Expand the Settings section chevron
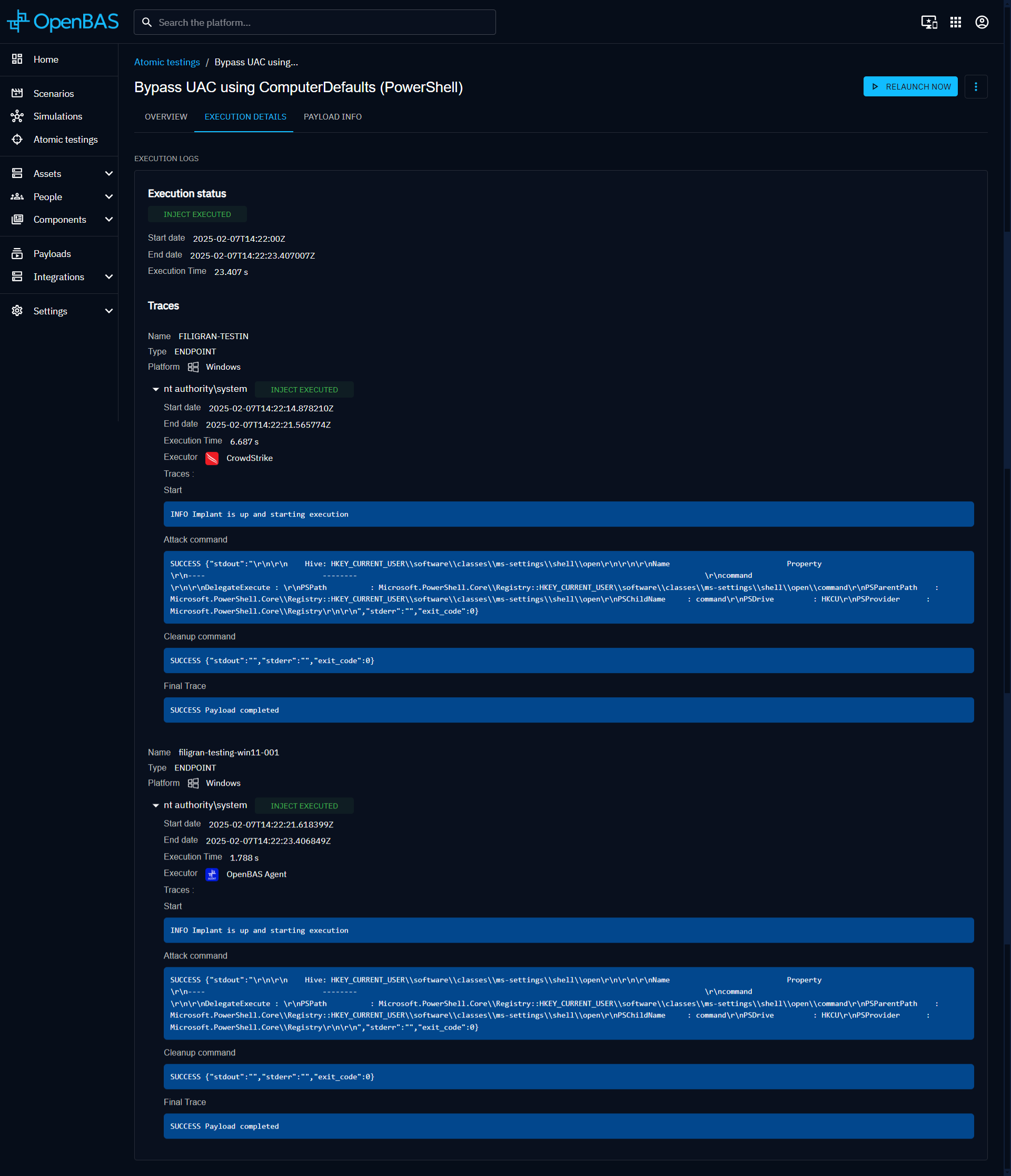The height and width of the screenshot is (1176, 1011). (109, 311)
